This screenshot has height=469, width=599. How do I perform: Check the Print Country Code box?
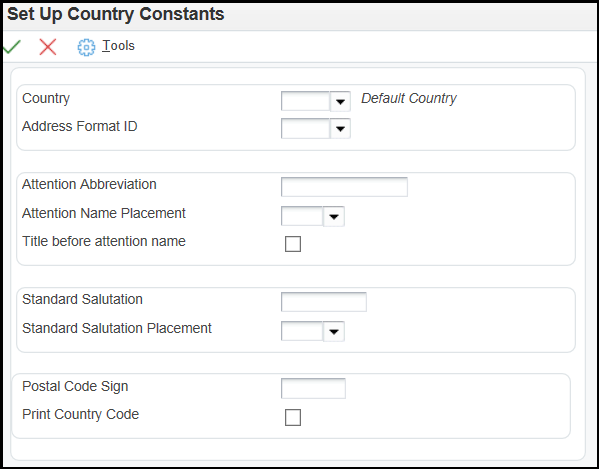(293, 417)
